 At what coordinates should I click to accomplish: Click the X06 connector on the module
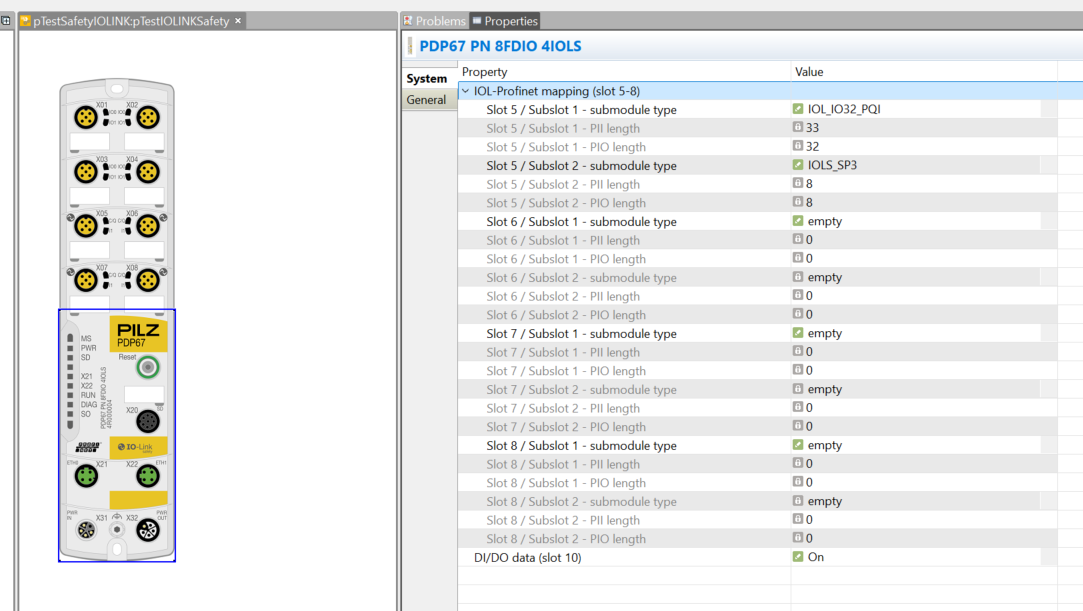pos(147,226)
